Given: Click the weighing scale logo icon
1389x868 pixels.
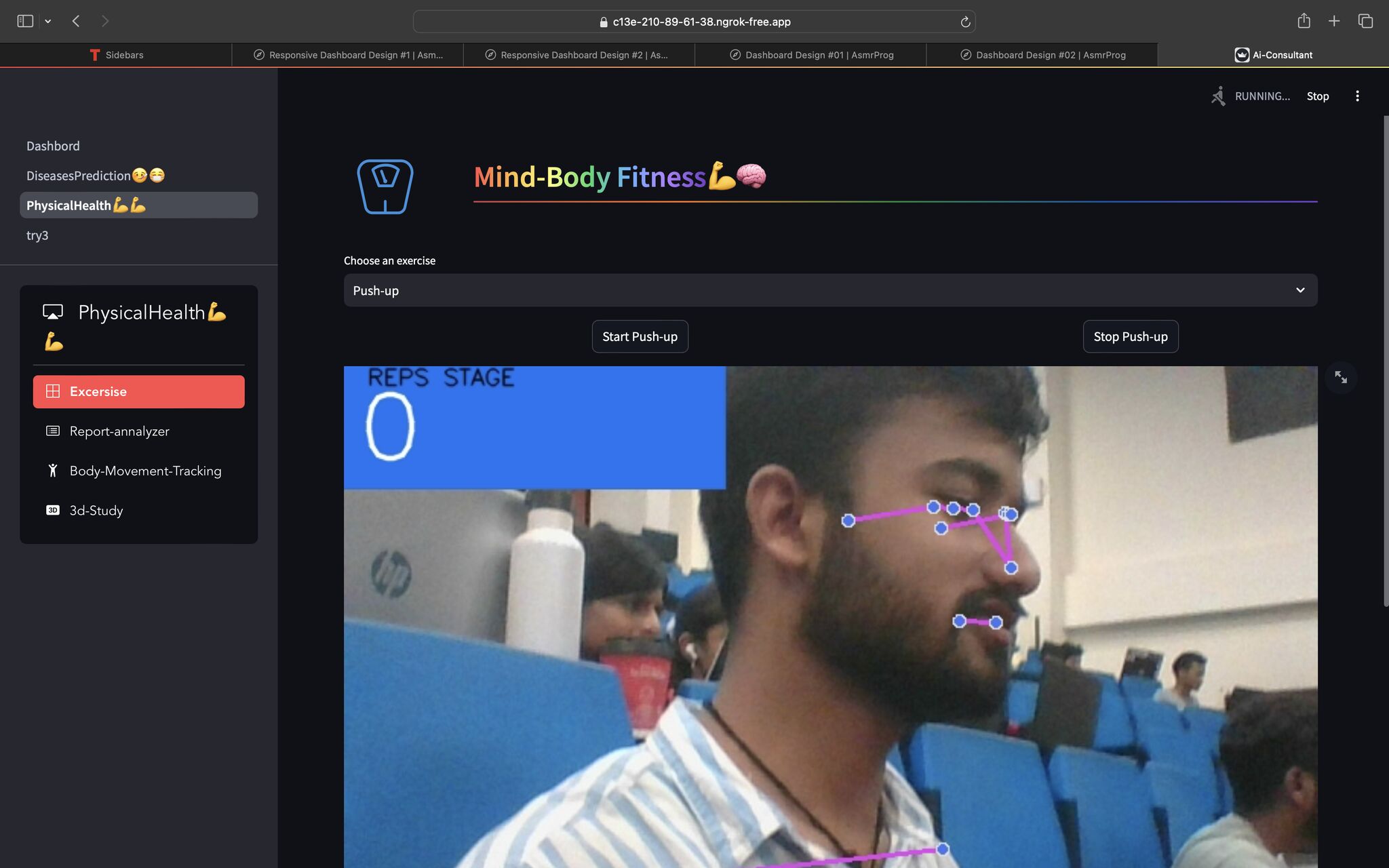Looking at the screenshot, I should [x=385, y=186].
